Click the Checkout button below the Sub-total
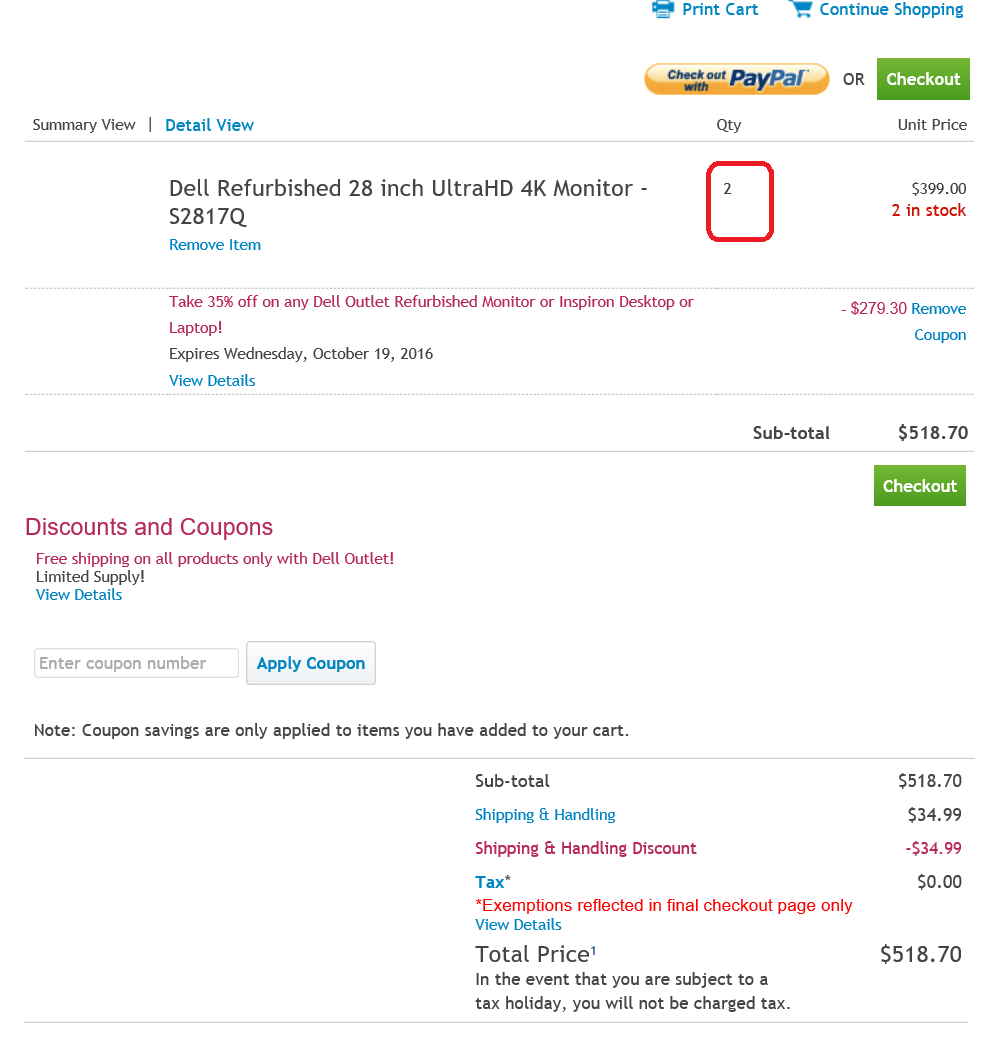The image size is (983, 1039). coord(919,486)
